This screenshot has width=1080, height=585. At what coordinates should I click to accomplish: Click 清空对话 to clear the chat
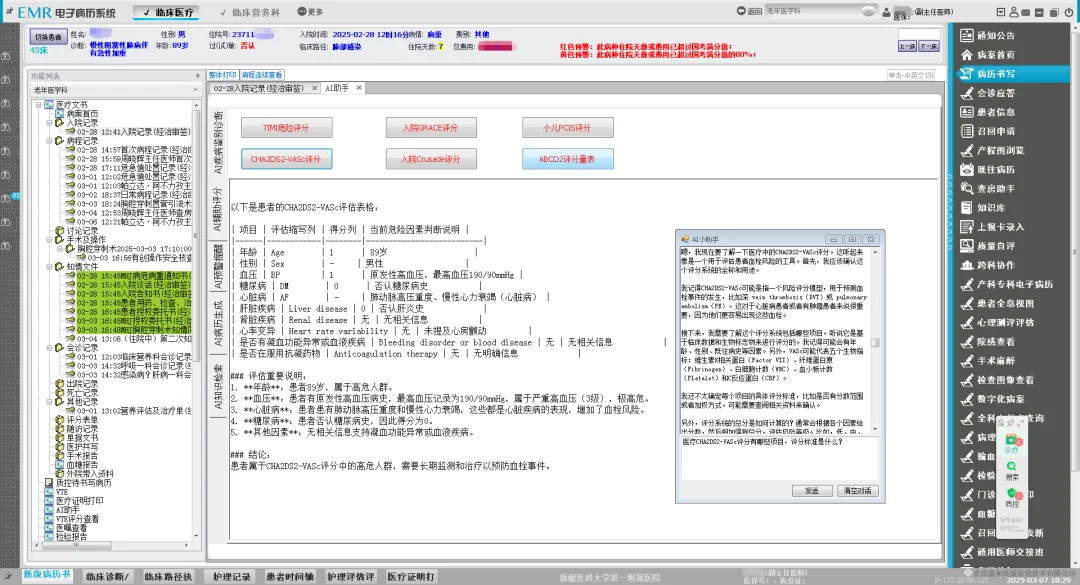pos(855,491)
